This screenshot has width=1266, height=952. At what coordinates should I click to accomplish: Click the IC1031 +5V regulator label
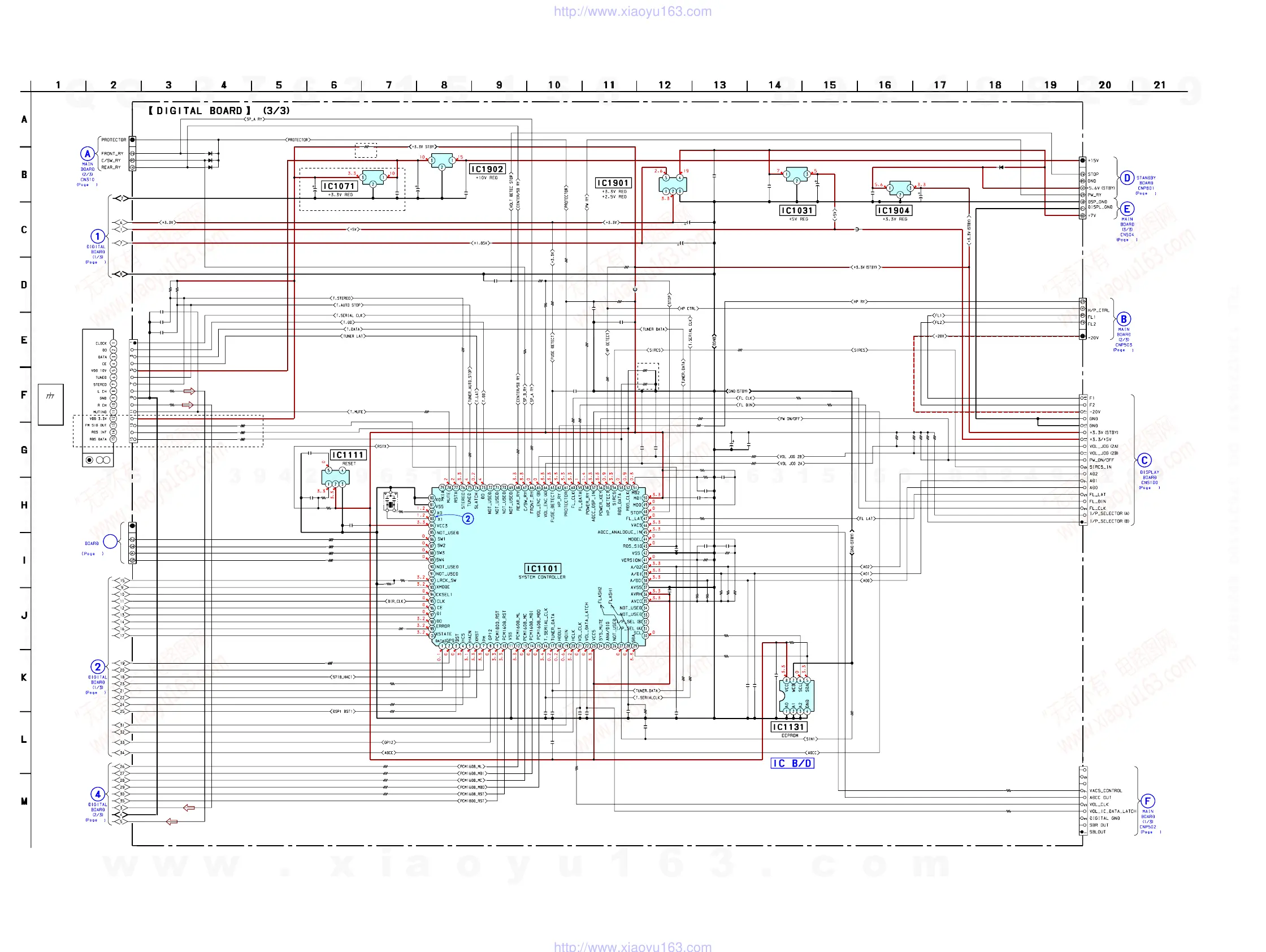pyautogui.click(x=797, y=211)
